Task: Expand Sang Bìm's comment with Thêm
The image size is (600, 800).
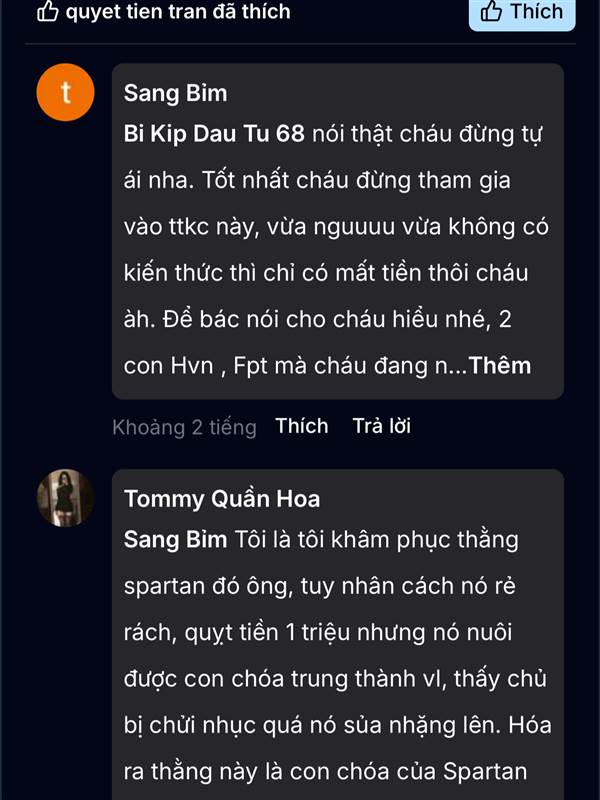Action: click(500, 365)
